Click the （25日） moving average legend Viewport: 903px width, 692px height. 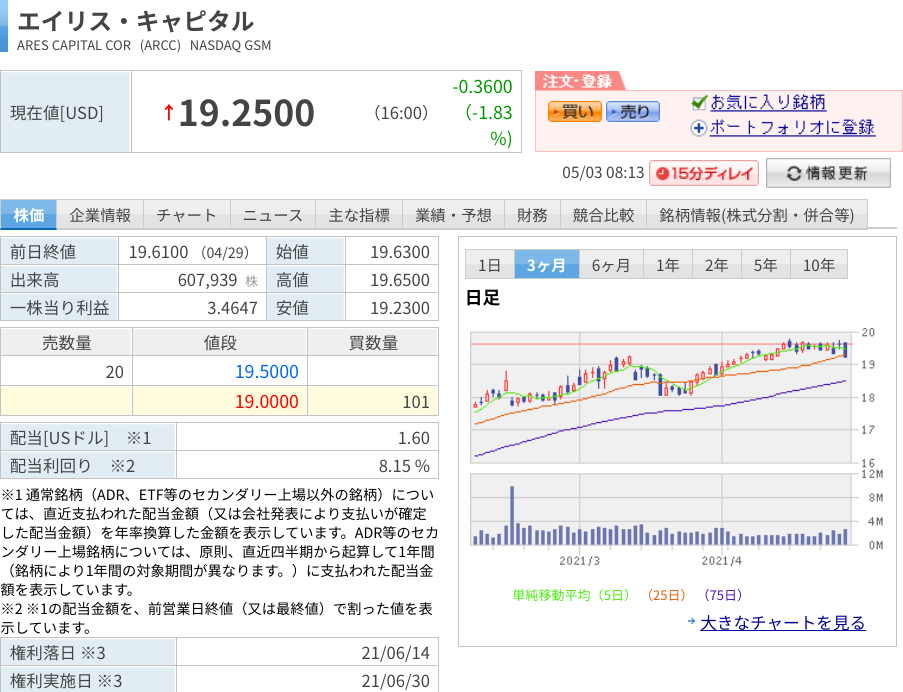[666, 595]
